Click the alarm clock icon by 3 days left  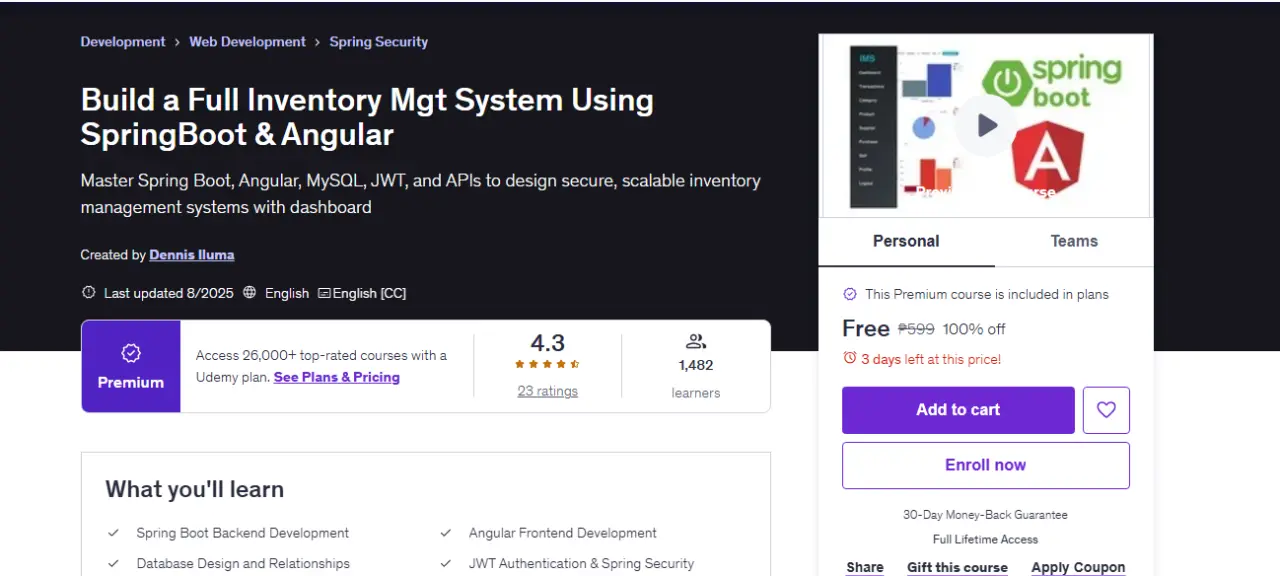point(850,358)
